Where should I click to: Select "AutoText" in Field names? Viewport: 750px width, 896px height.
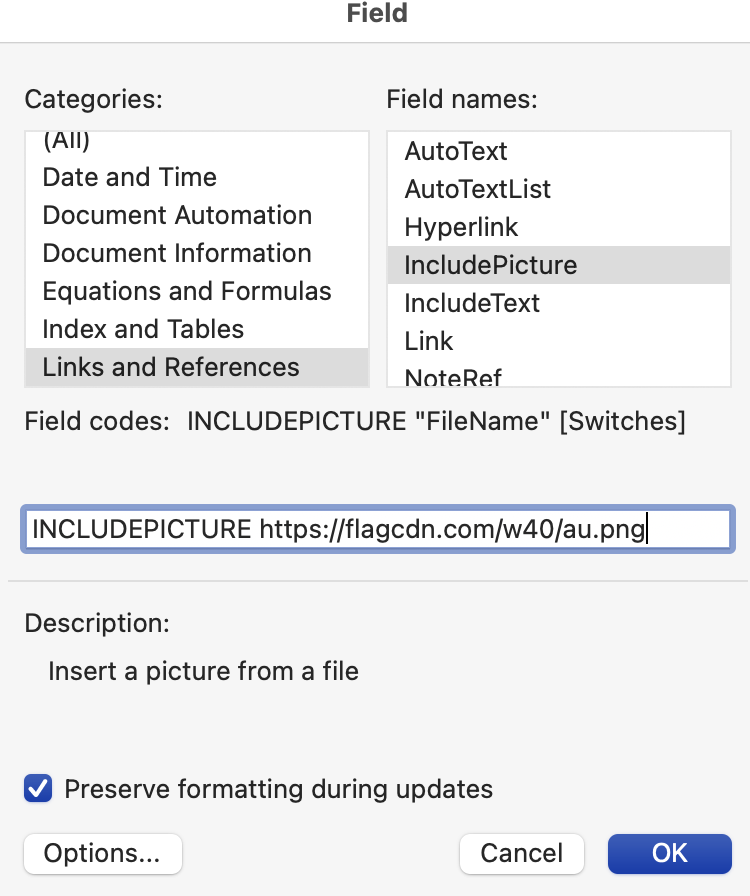tap(456, 151)
